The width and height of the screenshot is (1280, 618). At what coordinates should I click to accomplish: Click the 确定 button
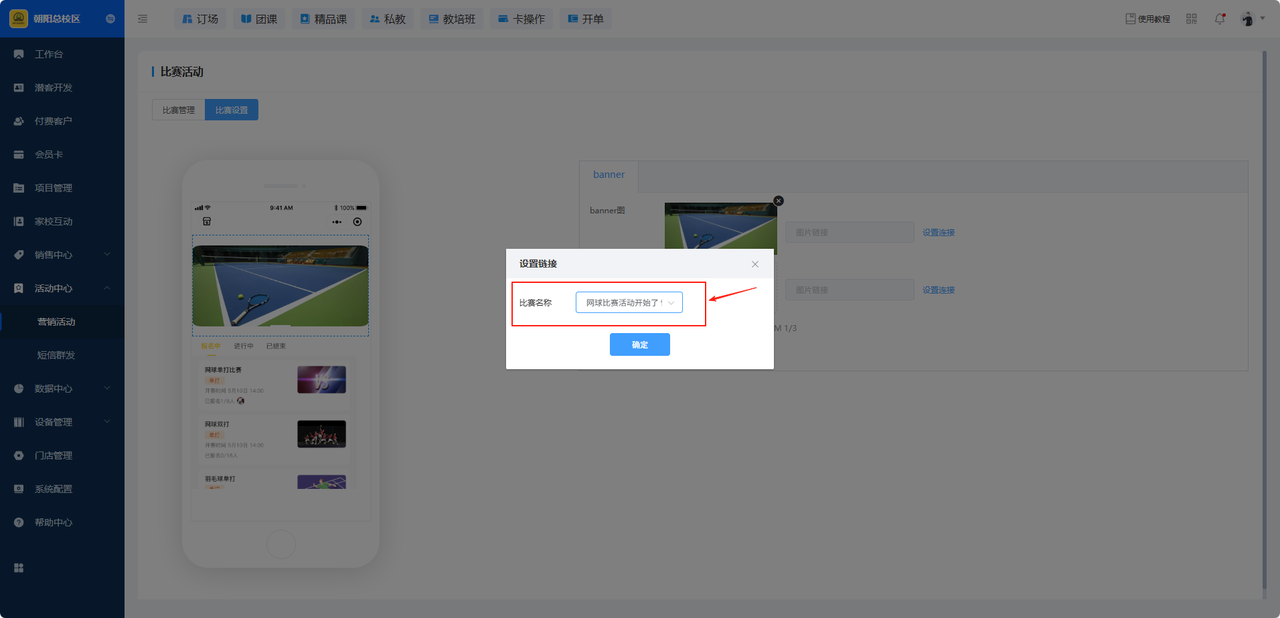coord(639,345)
